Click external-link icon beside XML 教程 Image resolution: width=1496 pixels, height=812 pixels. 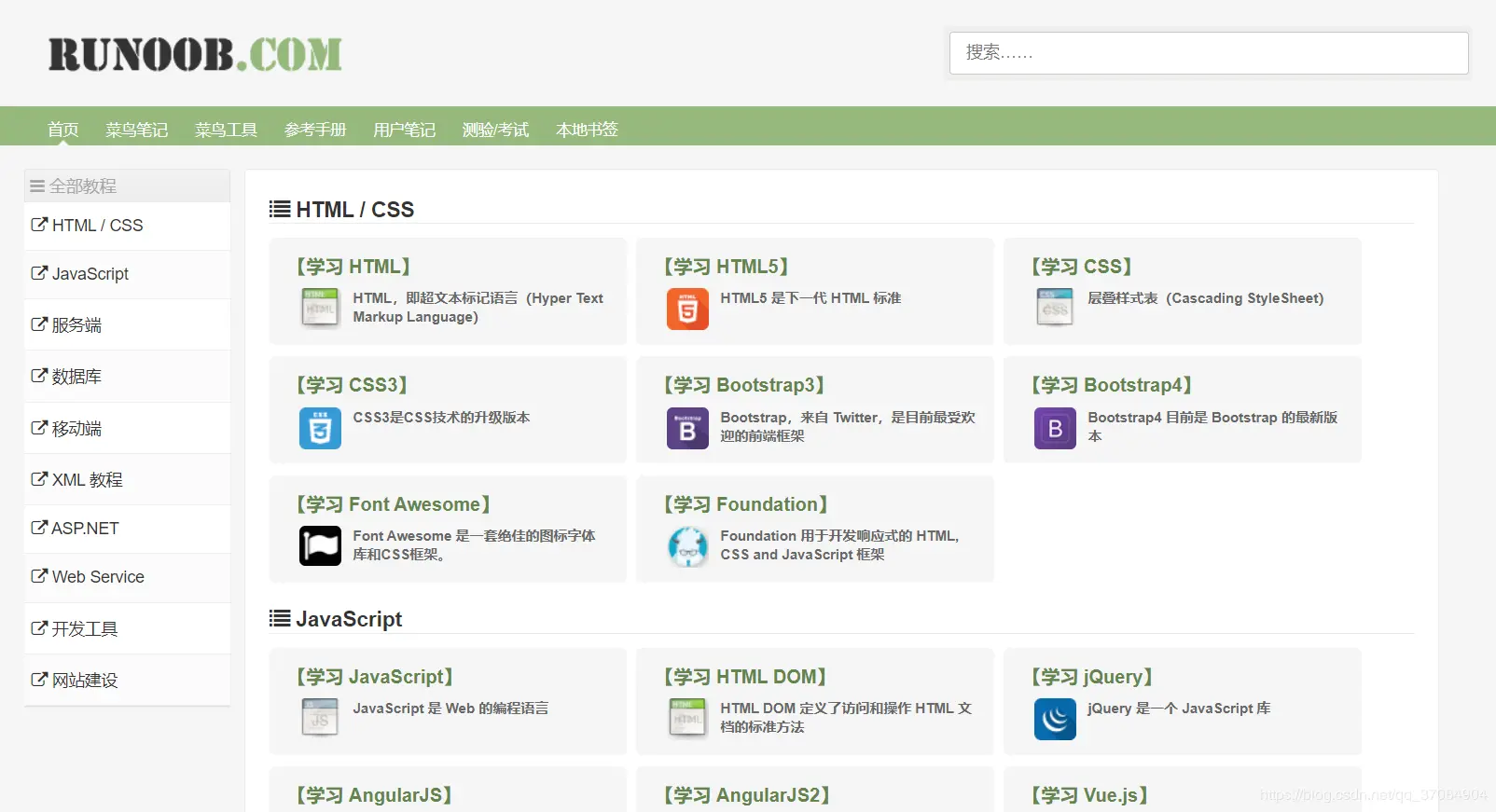coord(39,479)
